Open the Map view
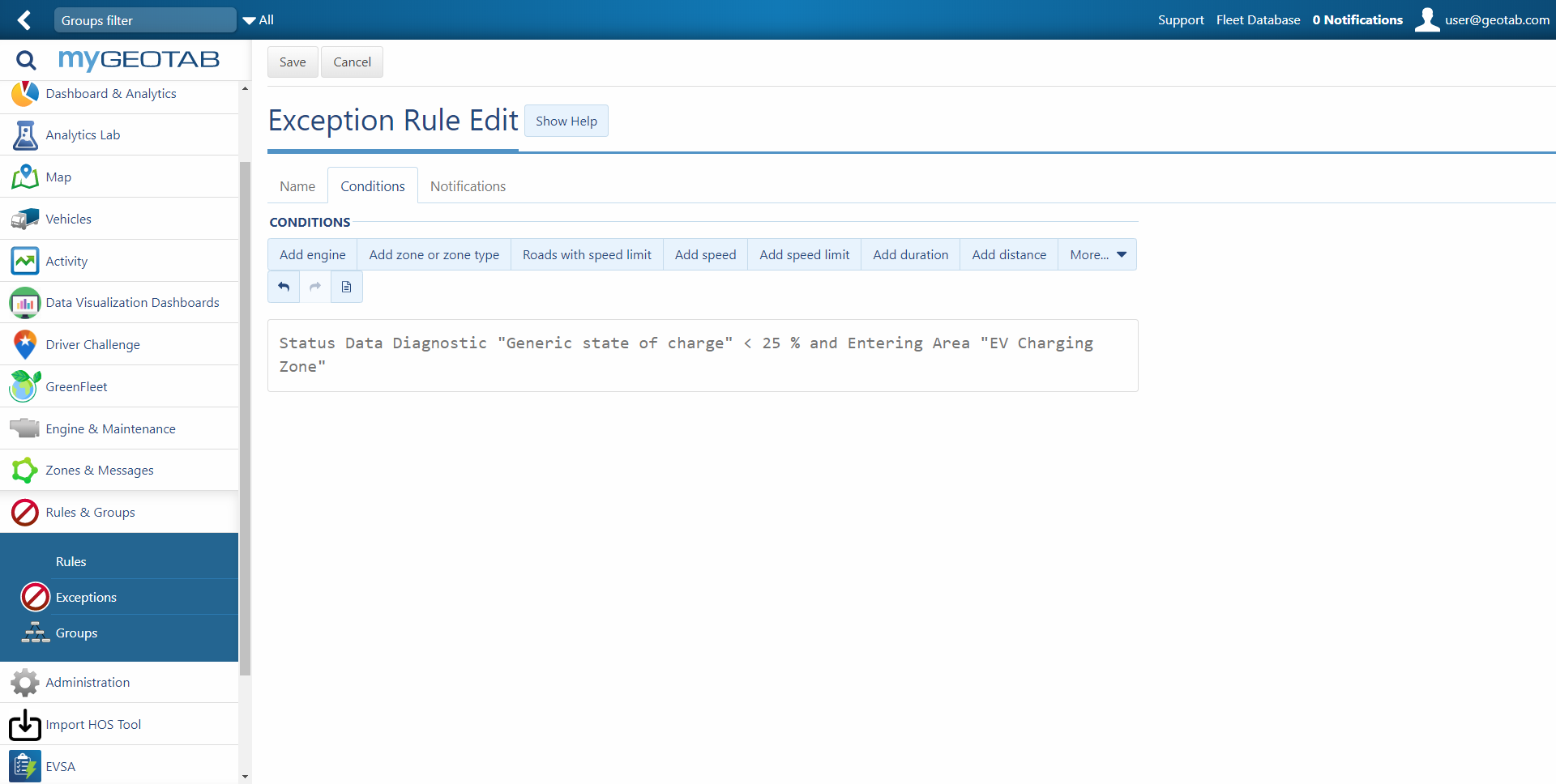Screen dimensions: 1556x784 pos(58,177)
